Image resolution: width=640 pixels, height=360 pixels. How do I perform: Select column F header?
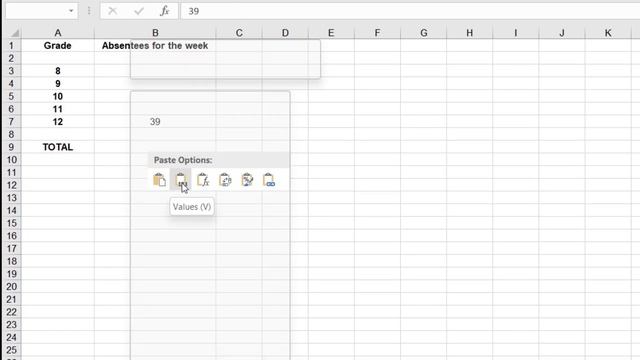tap(377, 33)
